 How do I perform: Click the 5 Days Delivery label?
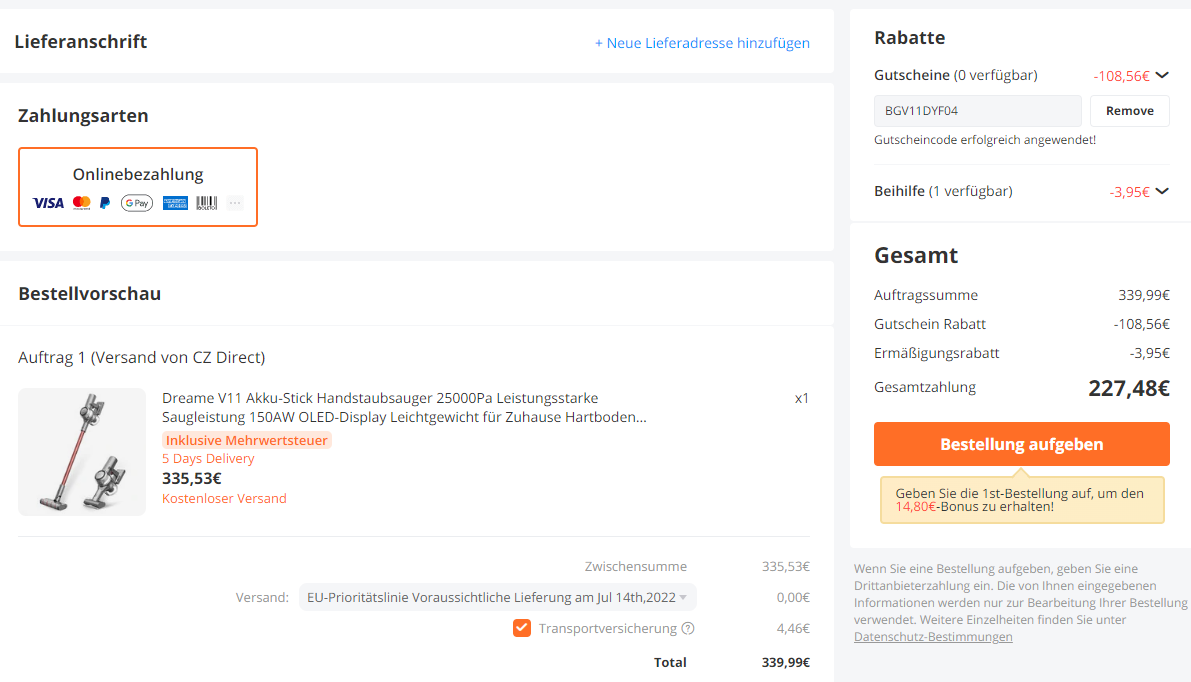[x=208, y=459]
